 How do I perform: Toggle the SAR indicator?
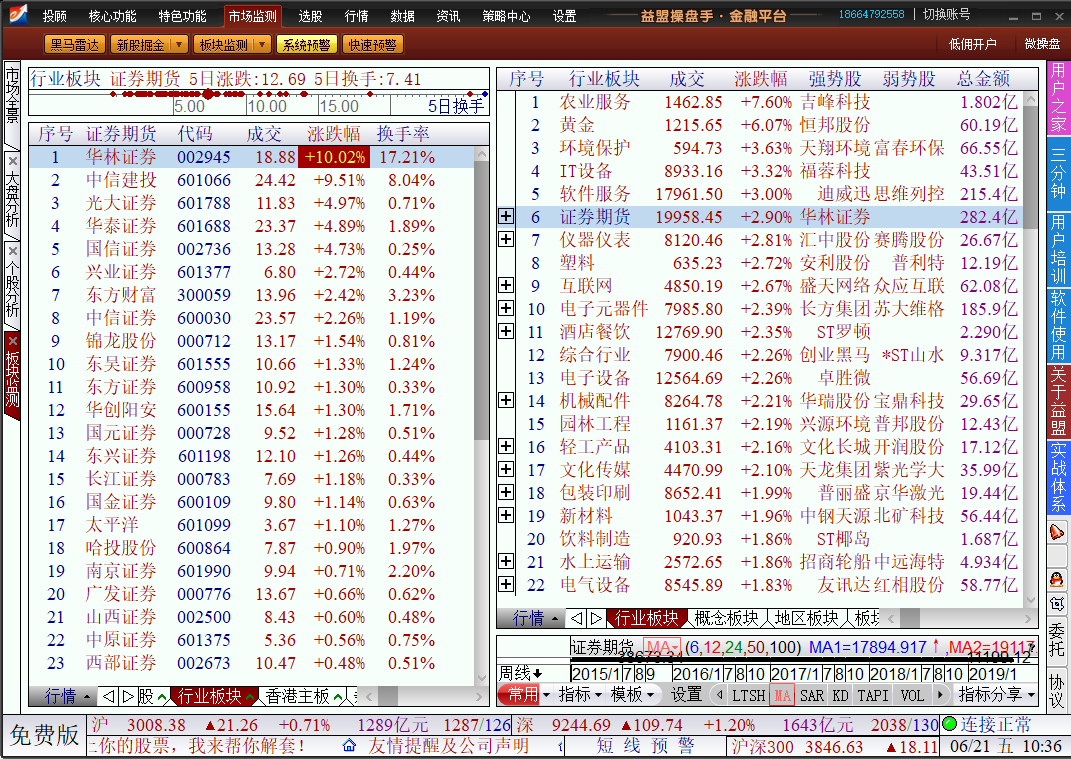click(x=811, y=695)
